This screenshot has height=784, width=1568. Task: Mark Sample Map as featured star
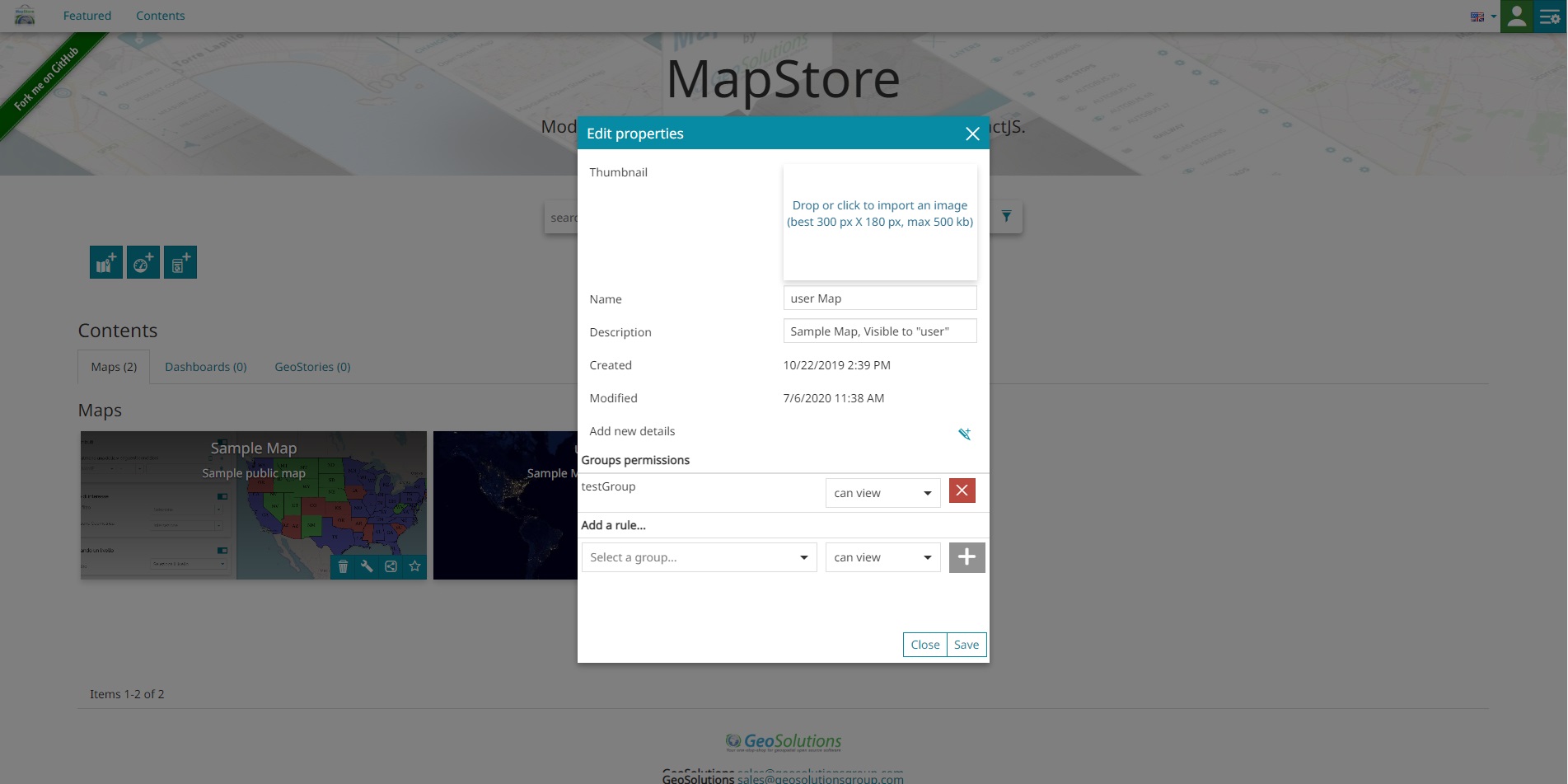(415, 566)
